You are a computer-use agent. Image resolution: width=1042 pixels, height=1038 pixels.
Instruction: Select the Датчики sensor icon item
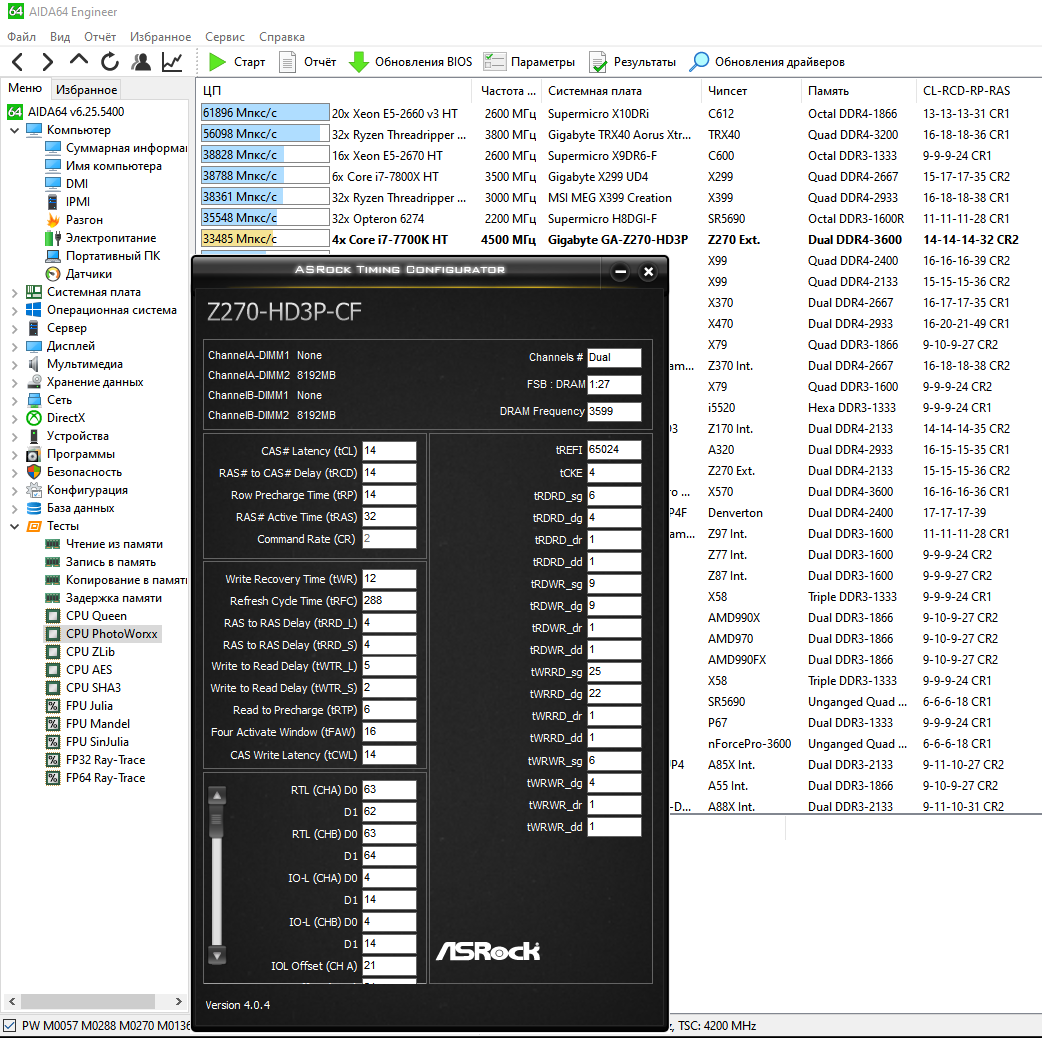pos(78,273)
